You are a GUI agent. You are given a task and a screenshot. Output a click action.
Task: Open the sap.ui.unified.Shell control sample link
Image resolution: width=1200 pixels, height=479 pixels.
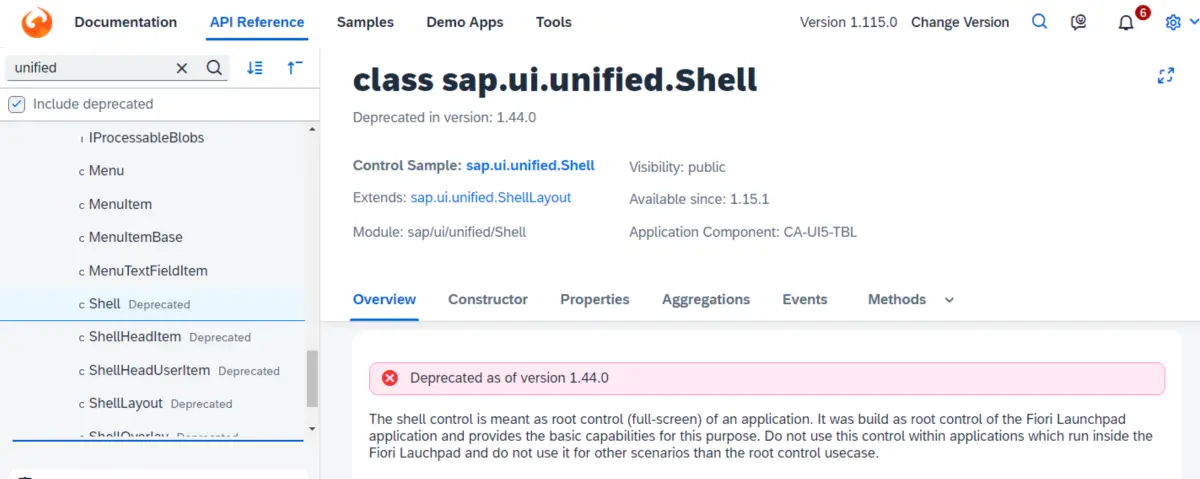click(x=530, y=165)
